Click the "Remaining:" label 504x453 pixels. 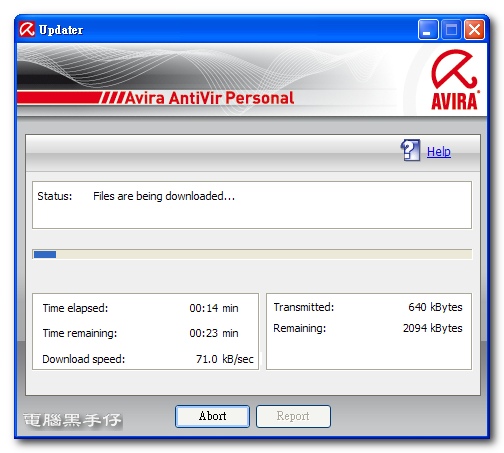point(300,328)
